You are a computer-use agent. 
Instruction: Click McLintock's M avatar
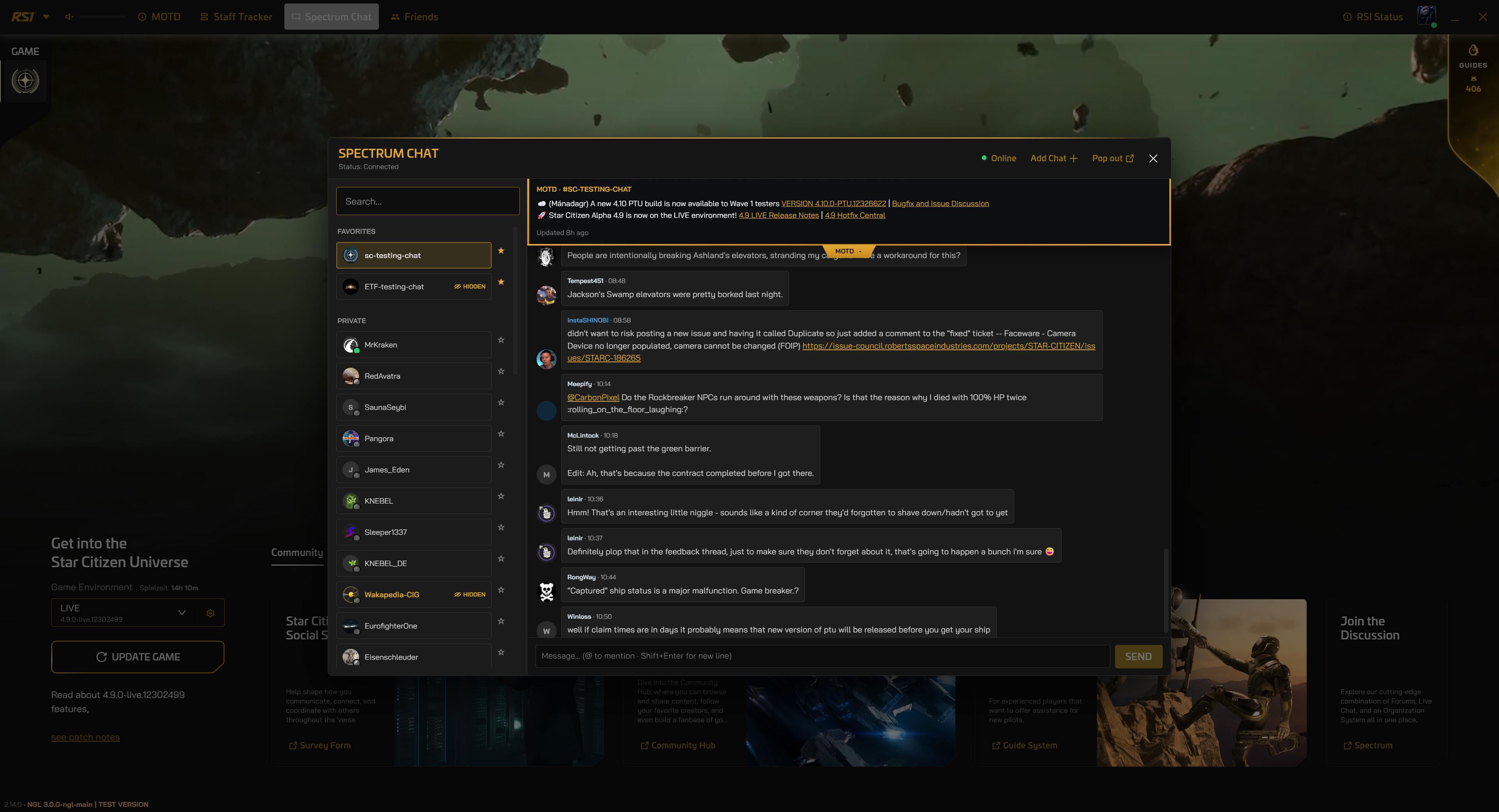click(x=546, y=475)
